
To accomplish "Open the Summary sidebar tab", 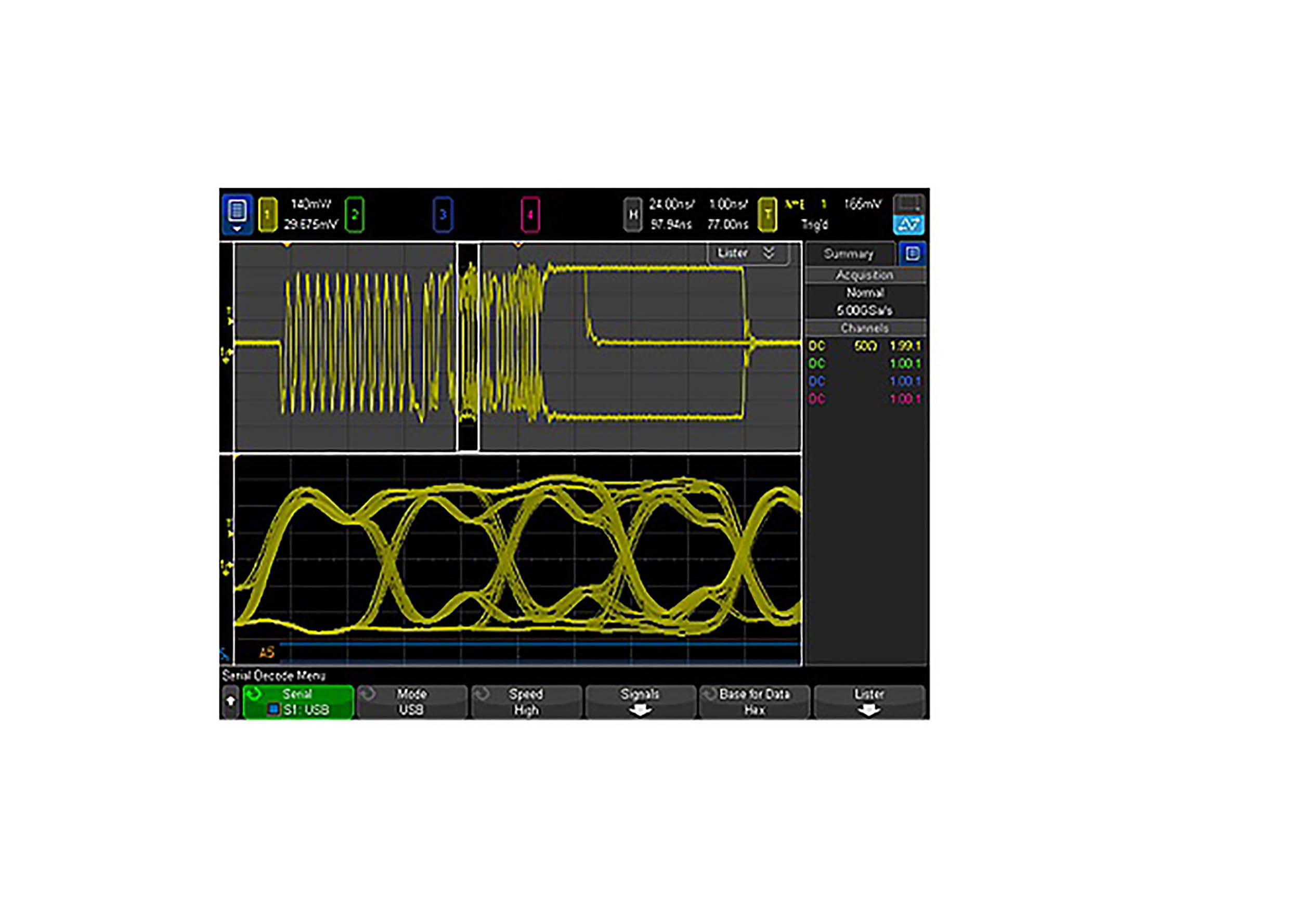I will coord(849,254).
